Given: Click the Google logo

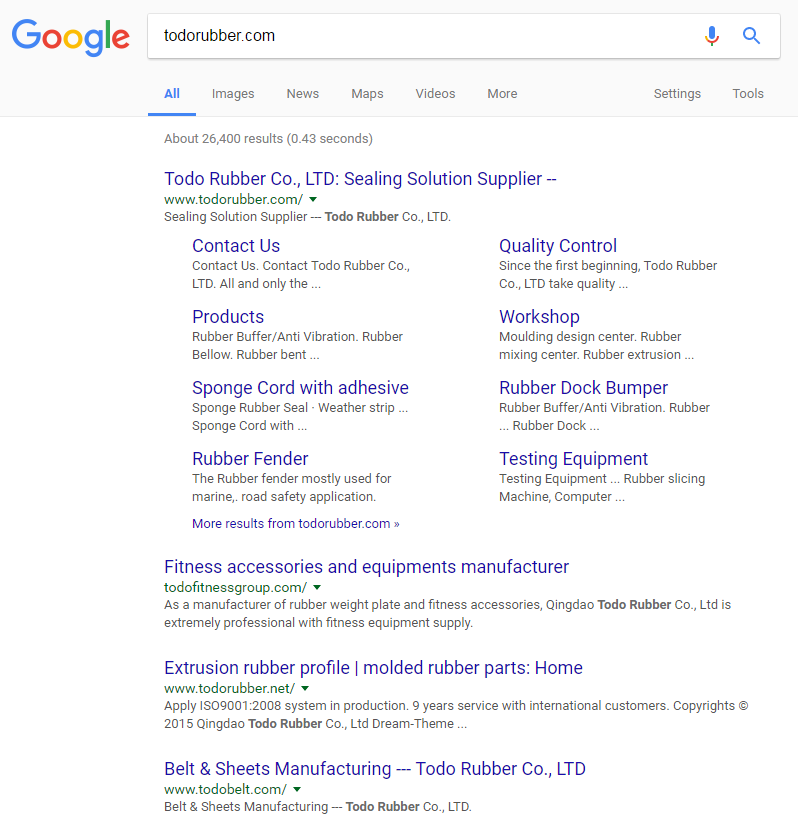Looking at the screenshot, I should point(70,36).
